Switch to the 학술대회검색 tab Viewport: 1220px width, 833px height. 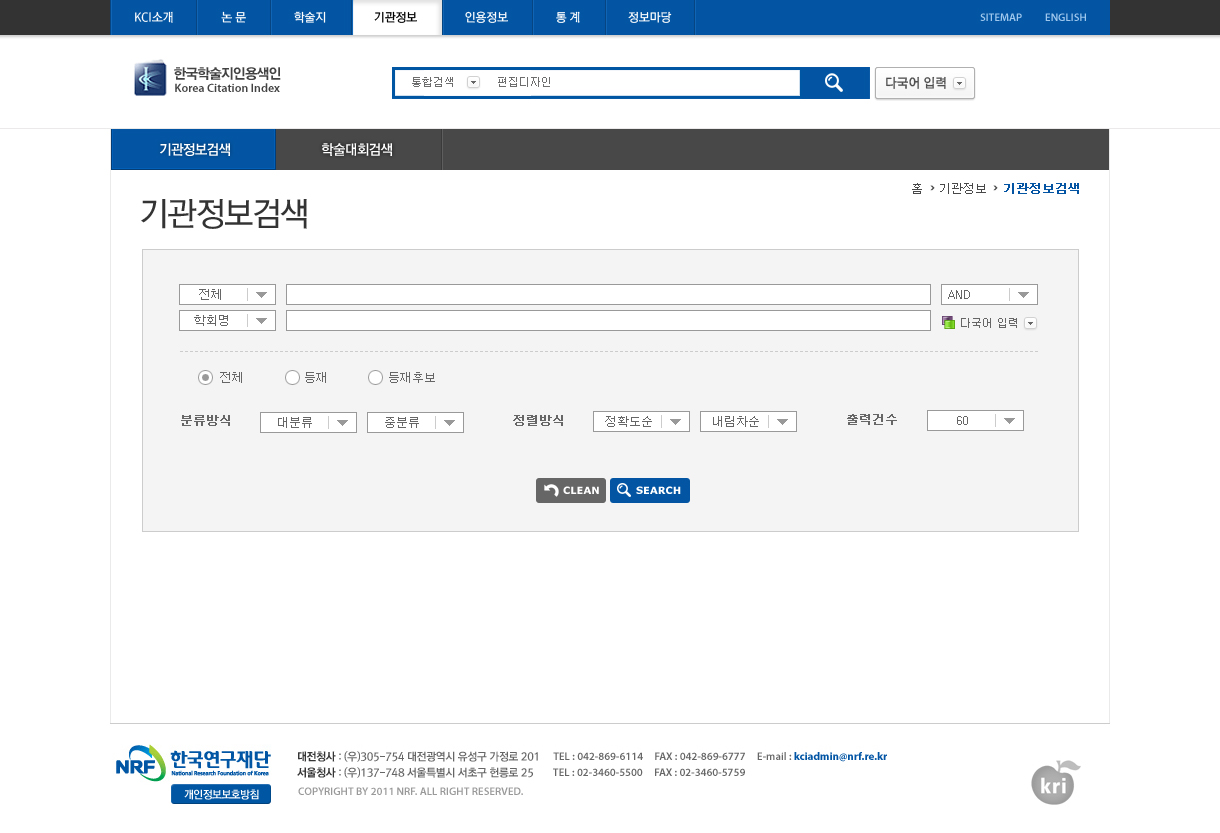pos(358,149)
